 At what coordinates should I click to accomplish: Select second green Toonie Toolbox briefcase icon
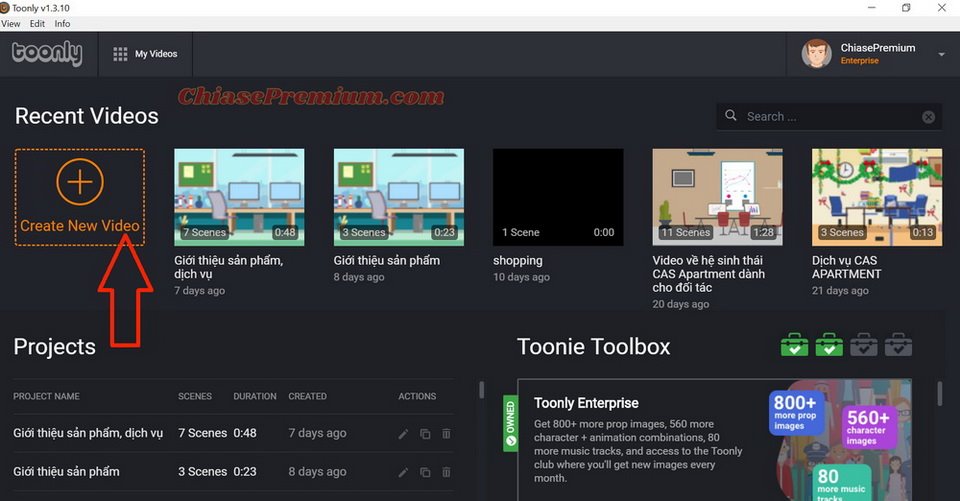point(829,345)
